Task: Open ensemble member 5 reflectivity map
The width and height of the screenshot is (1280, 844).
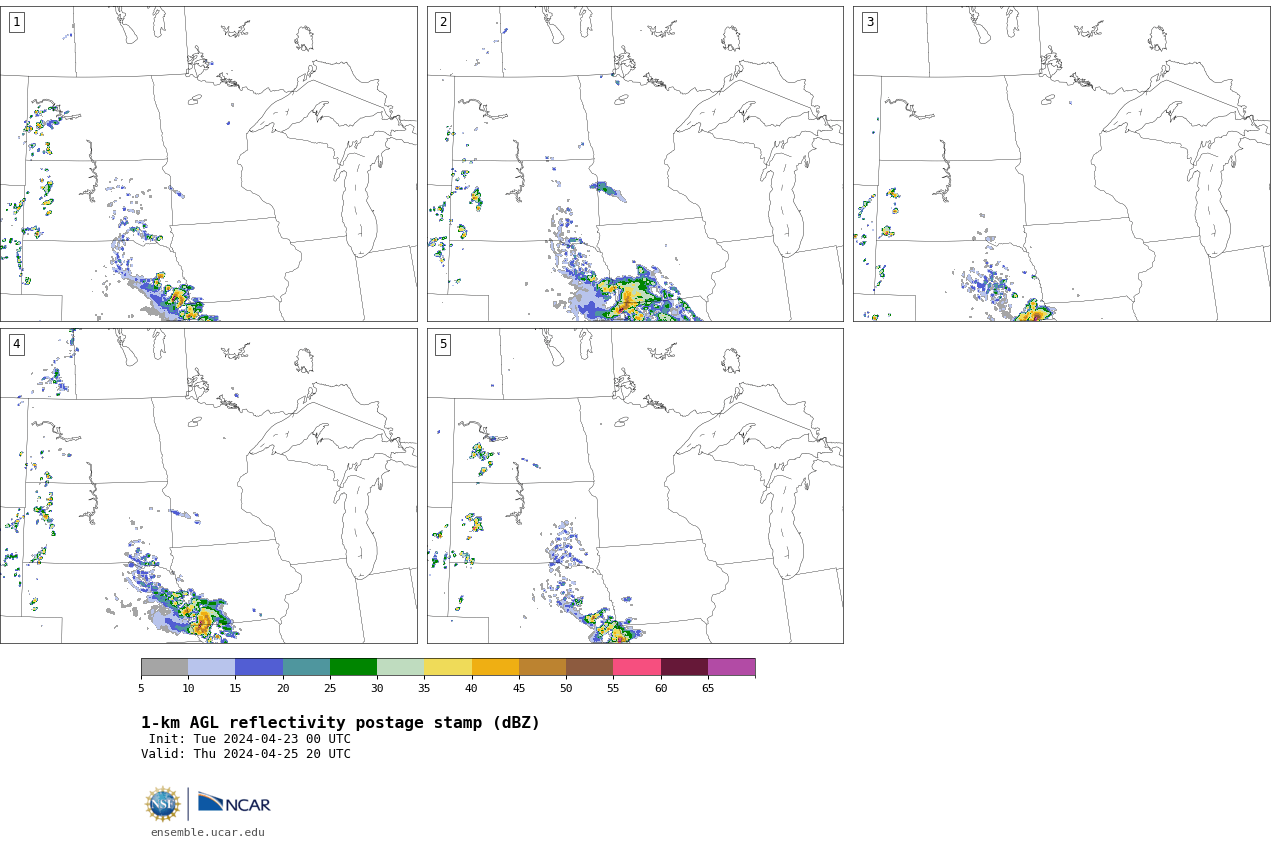Action: tap(635, 486)
